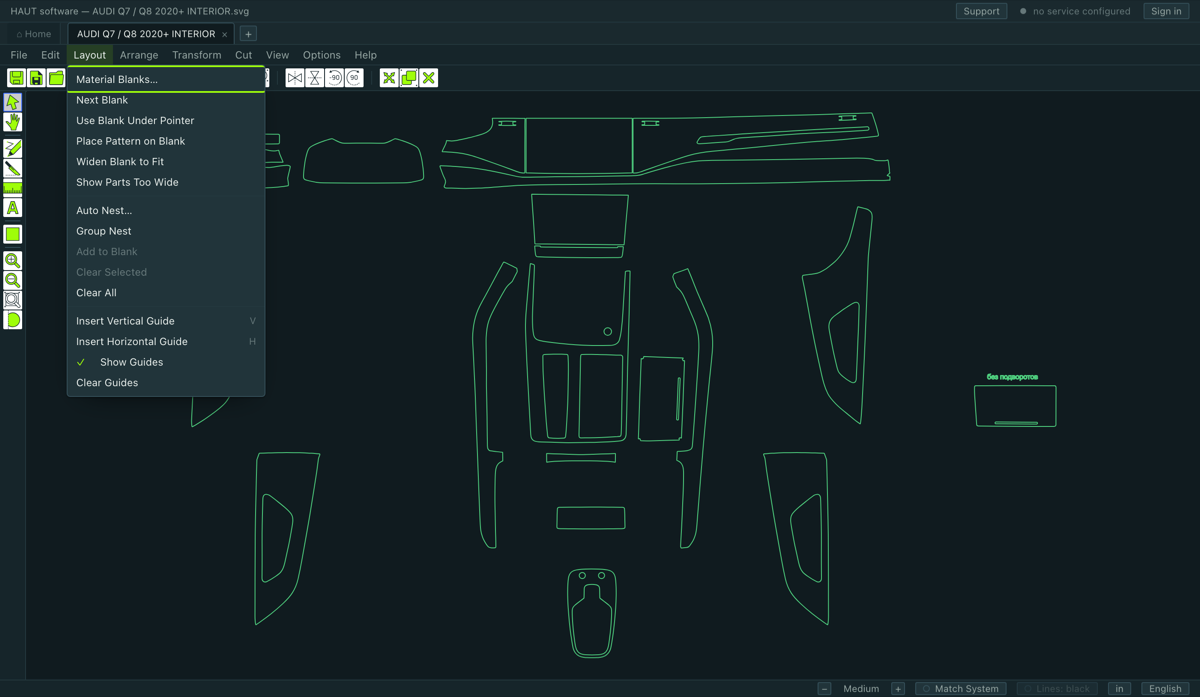Click the mirror horizontally icon

(x=295, y=78)
